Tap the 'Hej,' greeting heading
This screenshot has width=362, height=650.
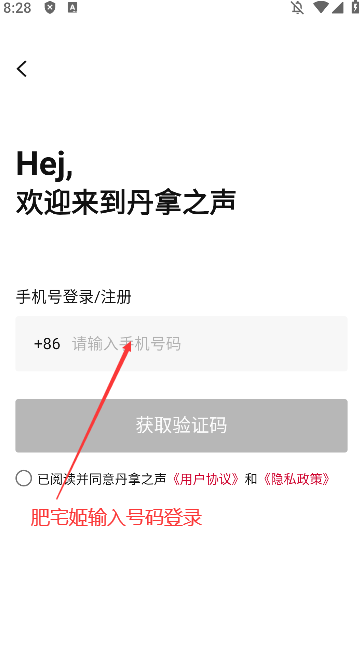[x=44, y=165]
